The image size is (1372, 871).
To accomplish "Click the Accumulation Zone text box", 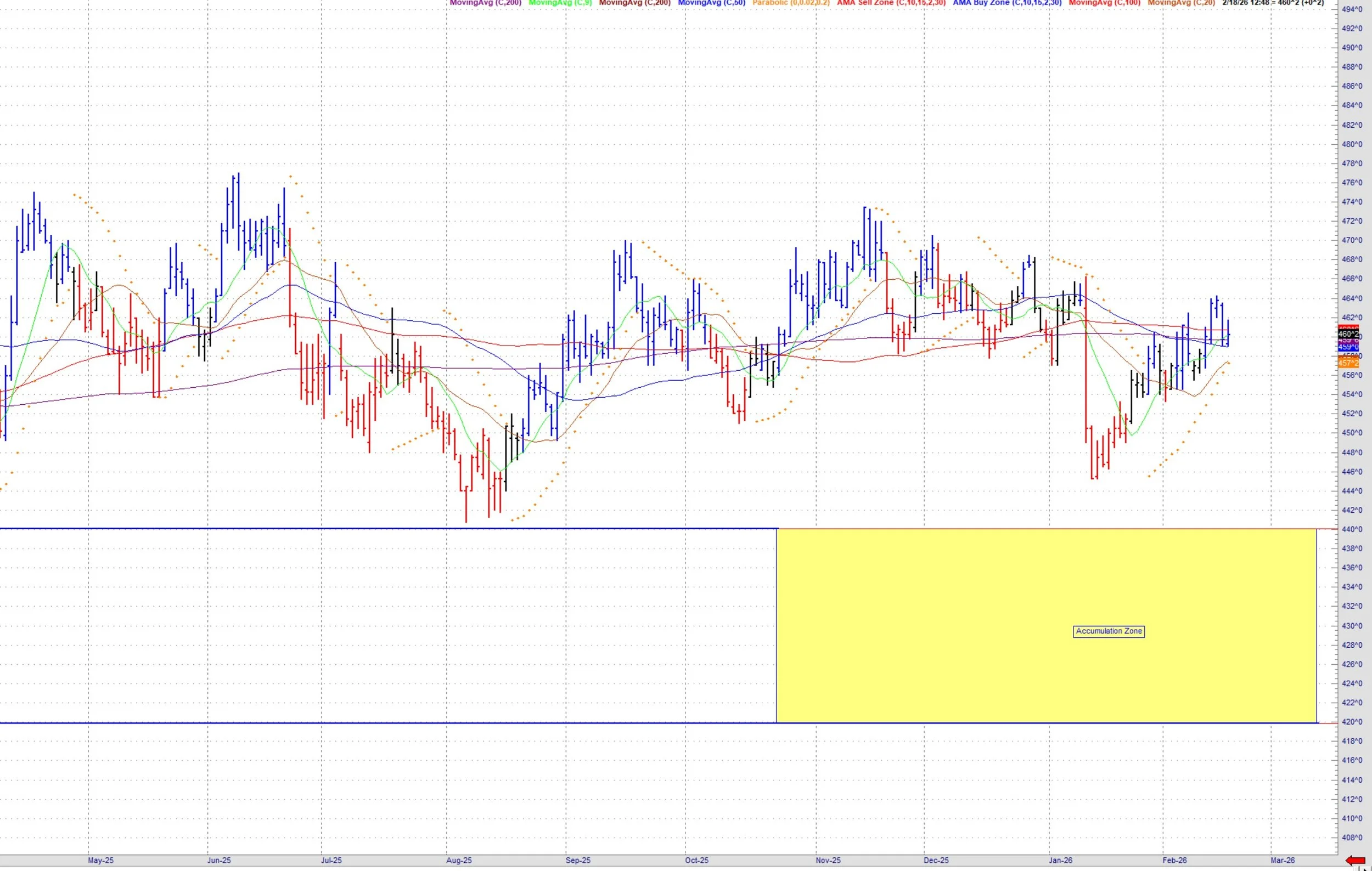I will (1108, 631).
